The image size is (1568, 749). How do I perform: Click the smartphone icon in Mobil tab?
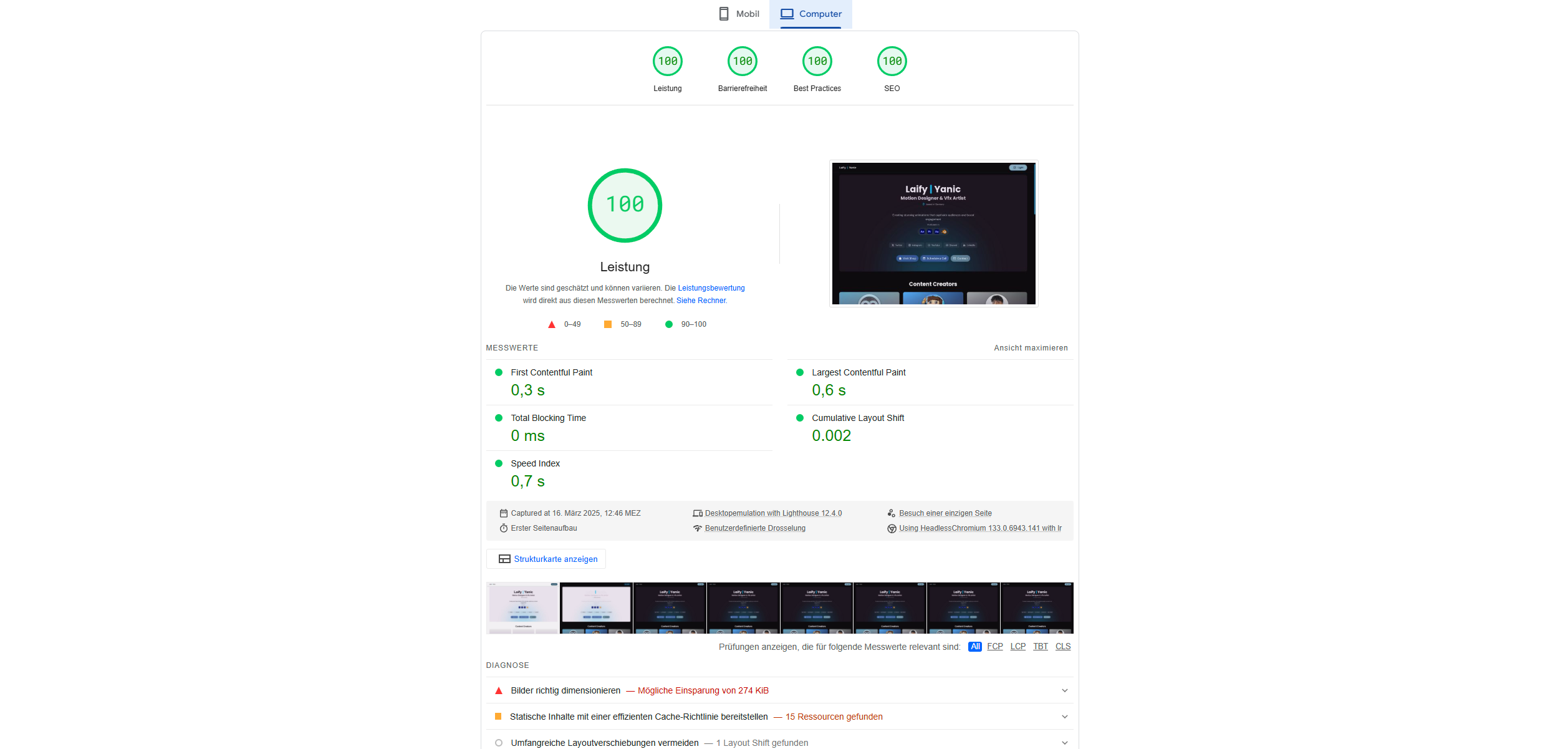[724, 14]
